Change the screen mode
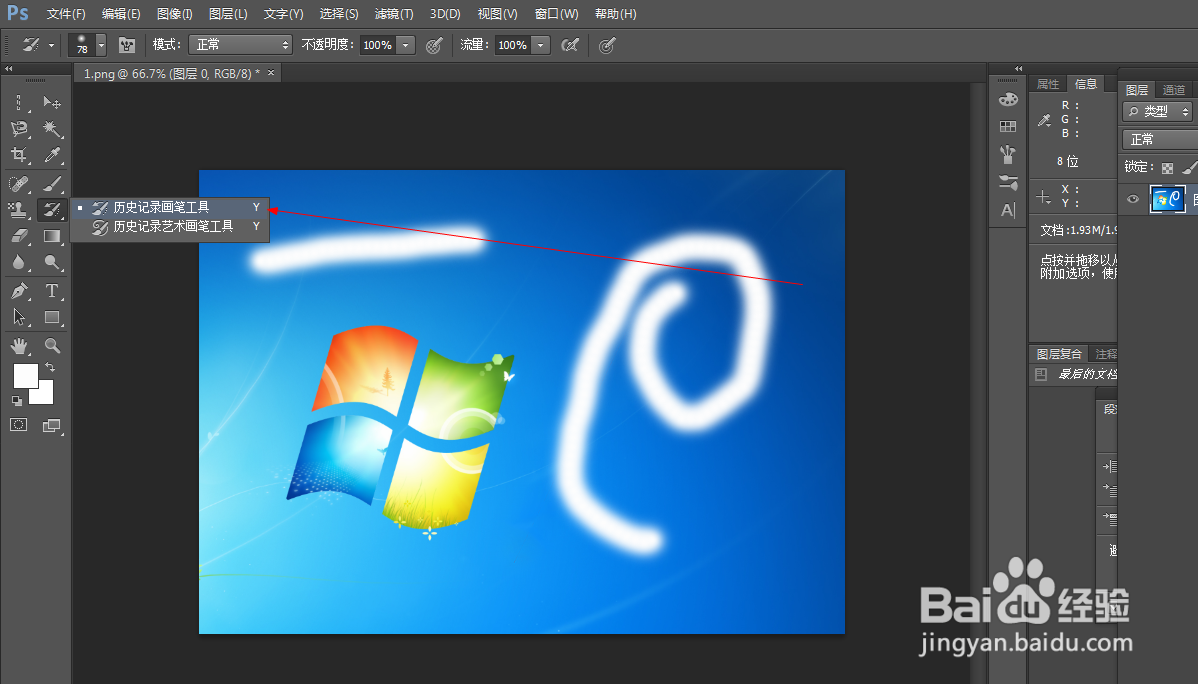 point(52,426)
